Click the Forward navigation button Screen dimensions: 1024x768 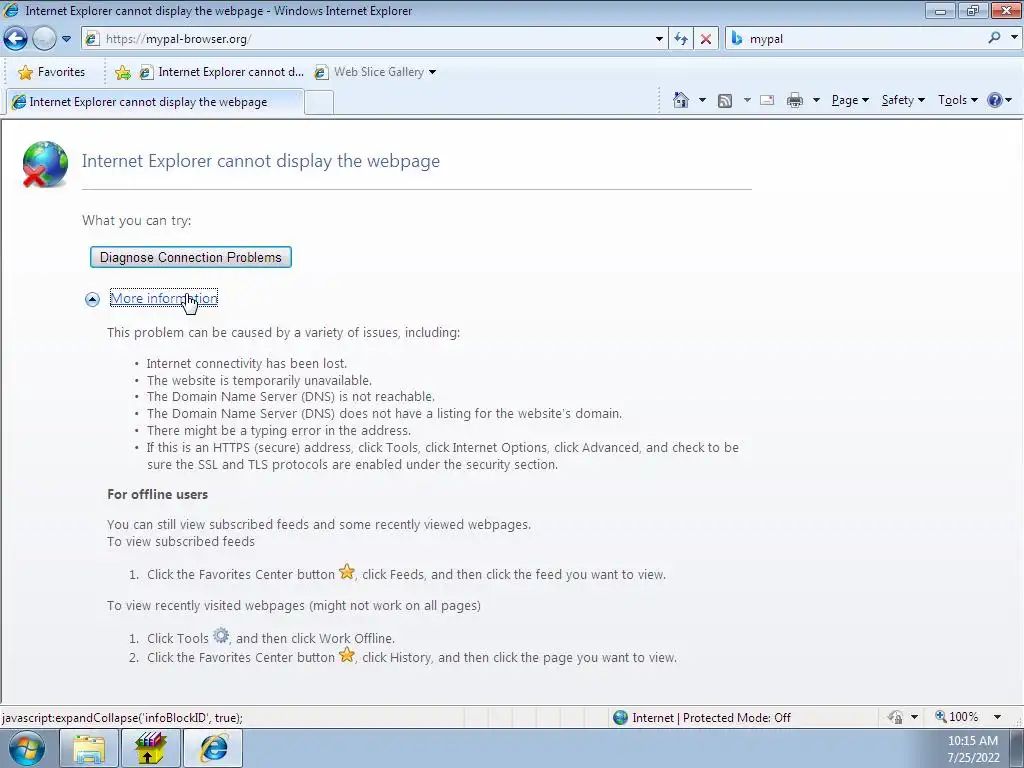click(44, 39)
